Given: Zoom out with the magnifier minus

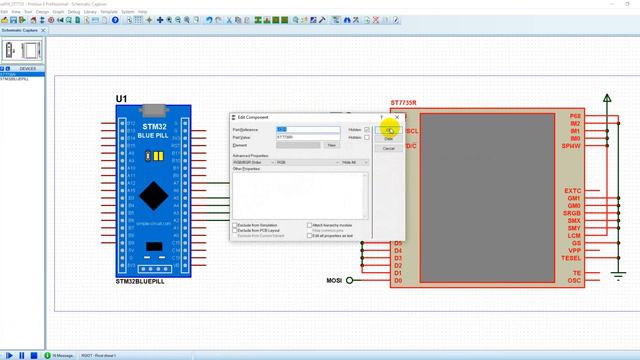Looking at the screenshot, I should pos(178,20).
